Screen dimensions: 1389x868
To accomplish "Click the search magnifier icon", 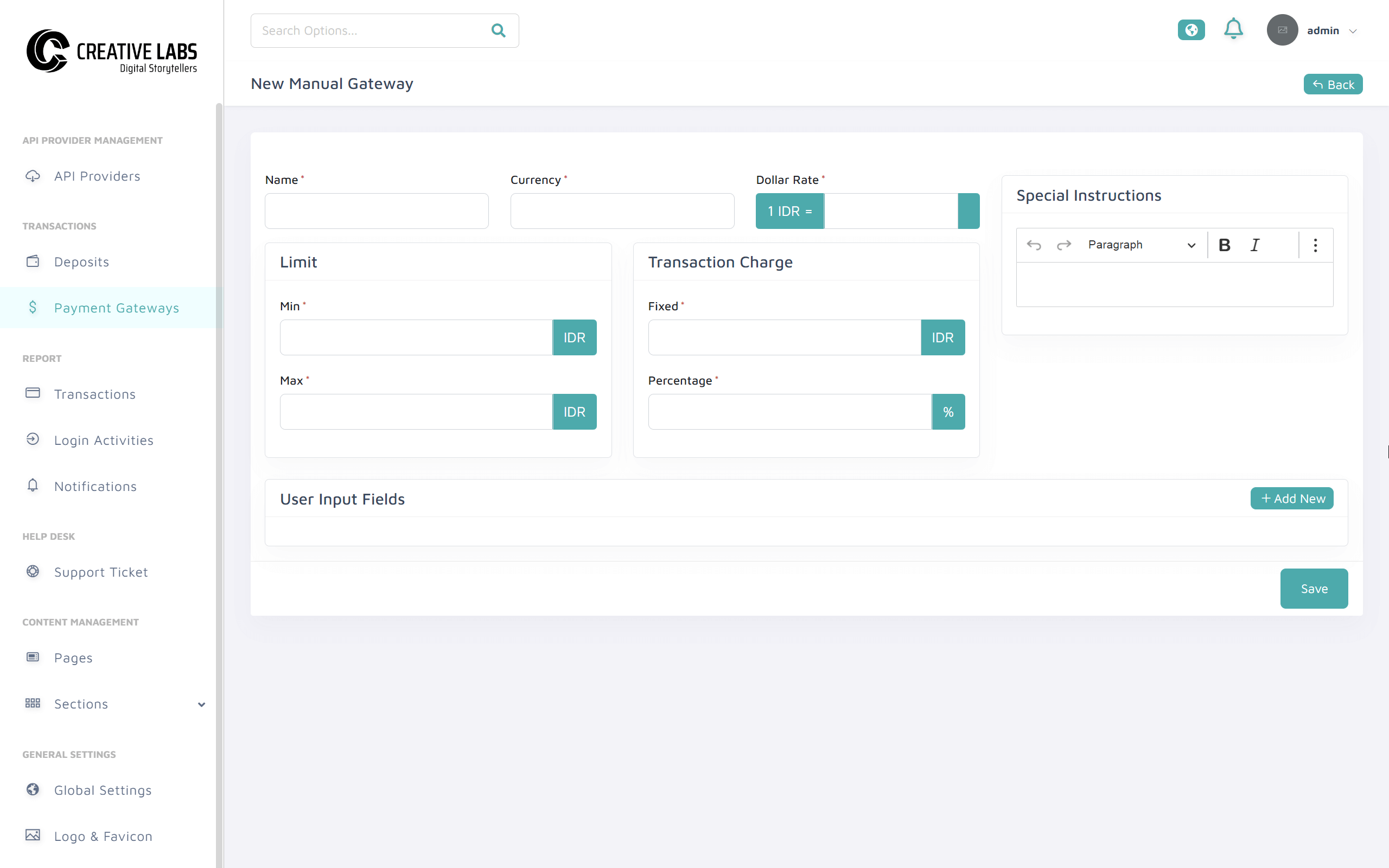I will (498, 30).
